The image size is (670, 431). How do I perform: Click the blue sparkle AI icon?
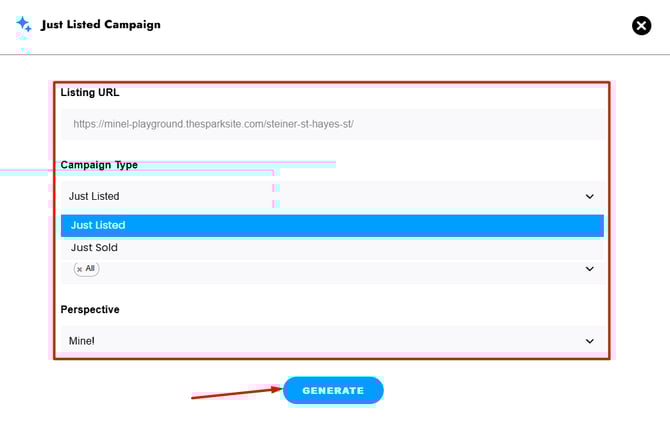click(x=24, y=24)
